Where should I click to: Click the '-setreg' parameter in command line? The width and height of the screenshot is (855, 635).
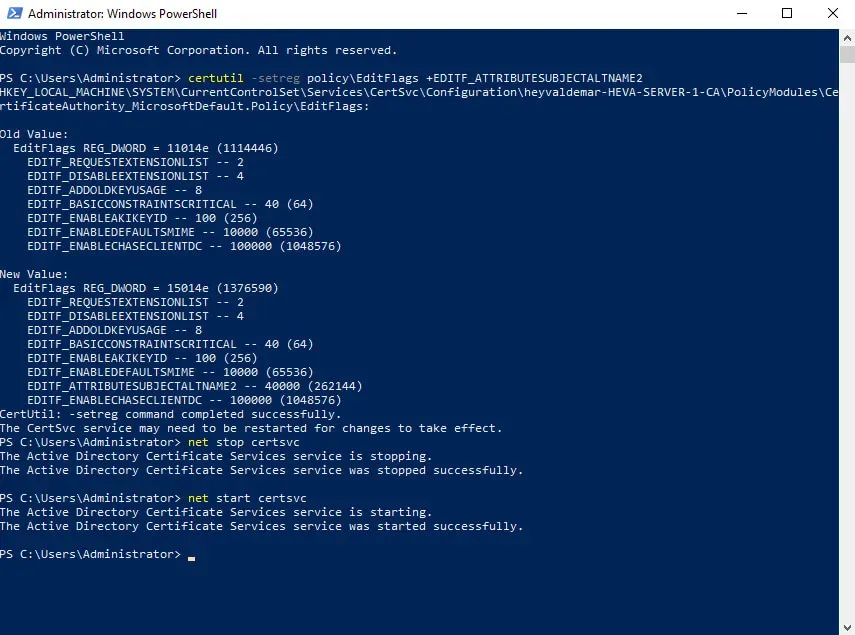point(275,78)
